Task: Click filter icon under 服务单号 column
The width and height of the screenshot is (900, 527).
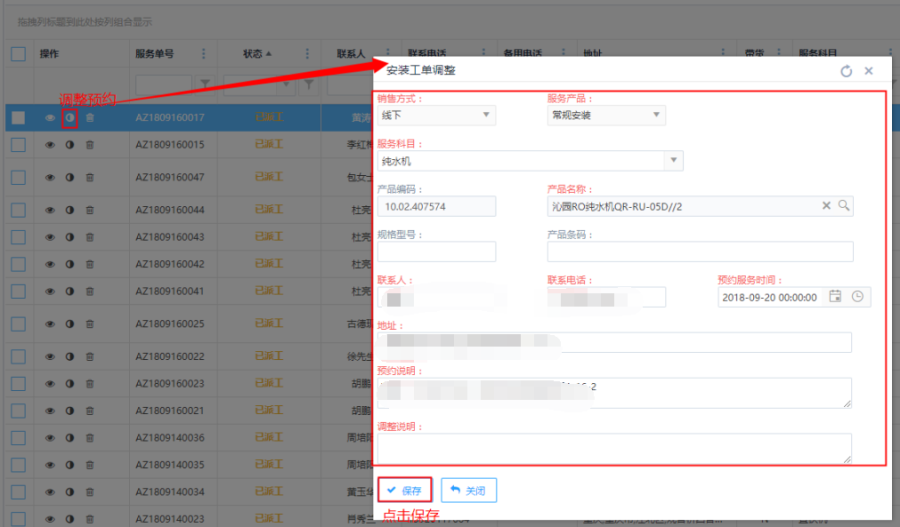Action: click(205, 84)
